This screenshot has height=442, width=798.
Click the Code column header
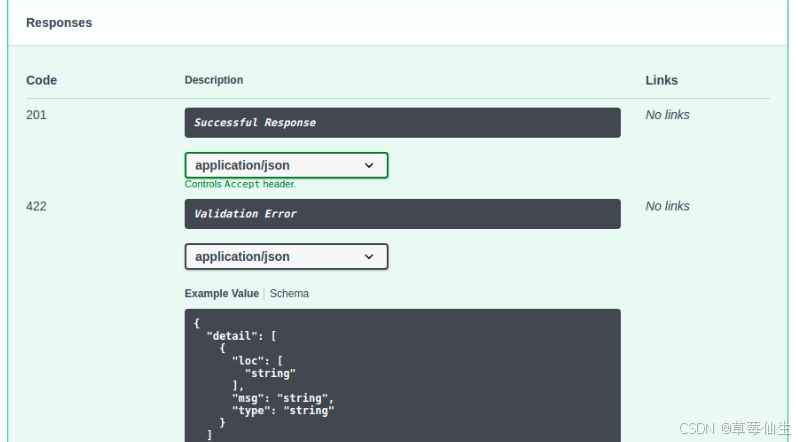coord(41,80)
